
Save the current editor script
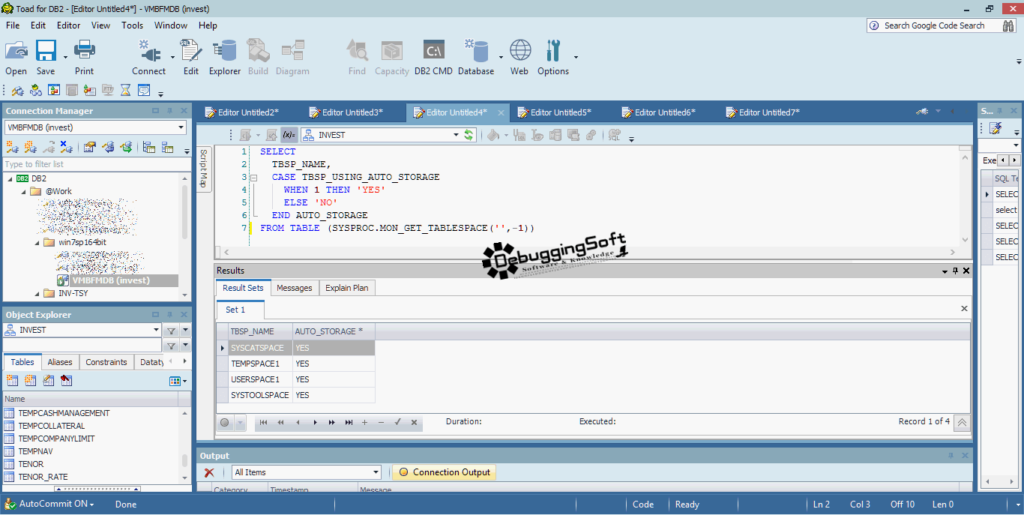click(x=46, y=57)
